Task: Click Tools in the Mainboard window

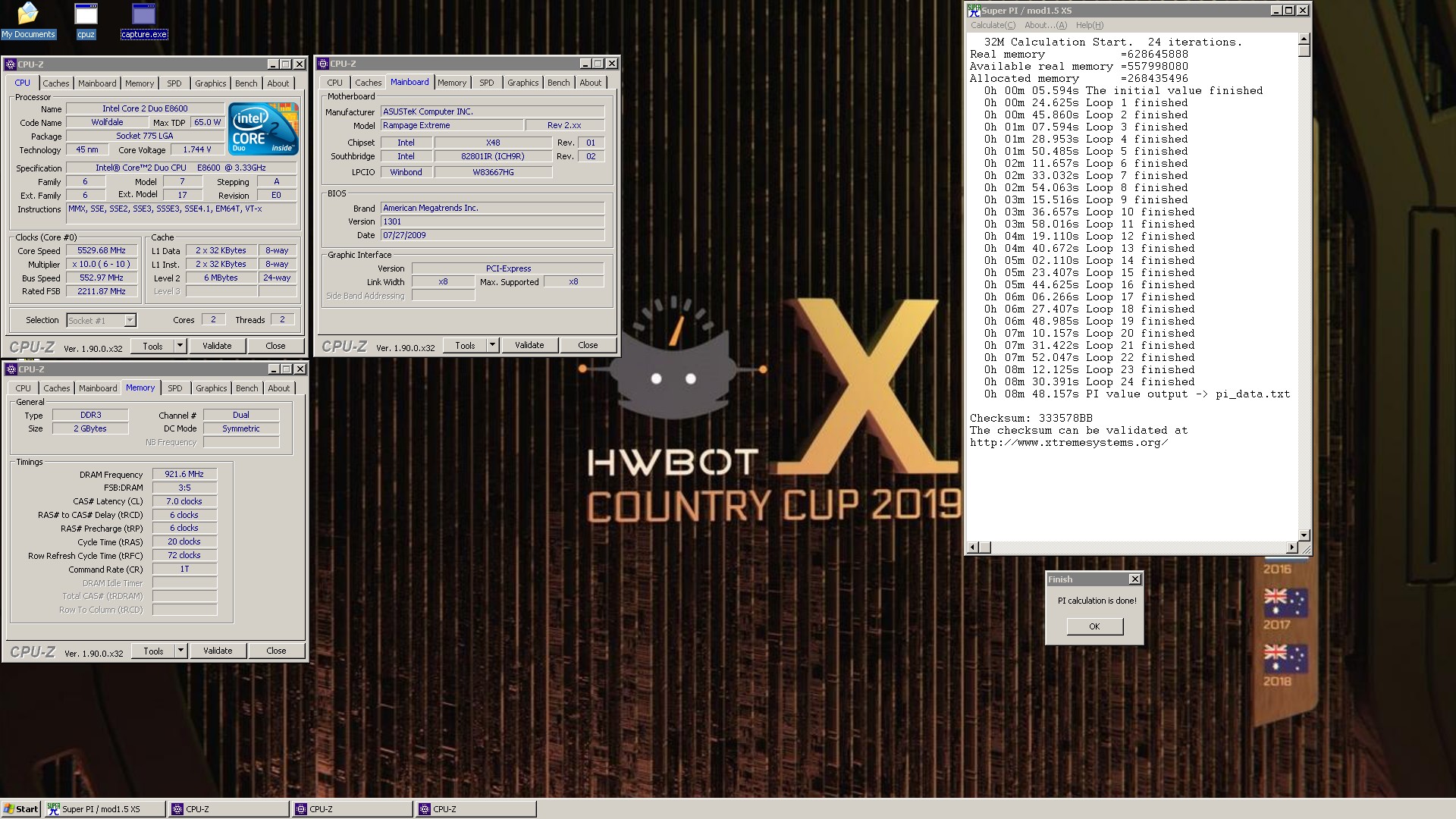Action: (x=465, y=345)
